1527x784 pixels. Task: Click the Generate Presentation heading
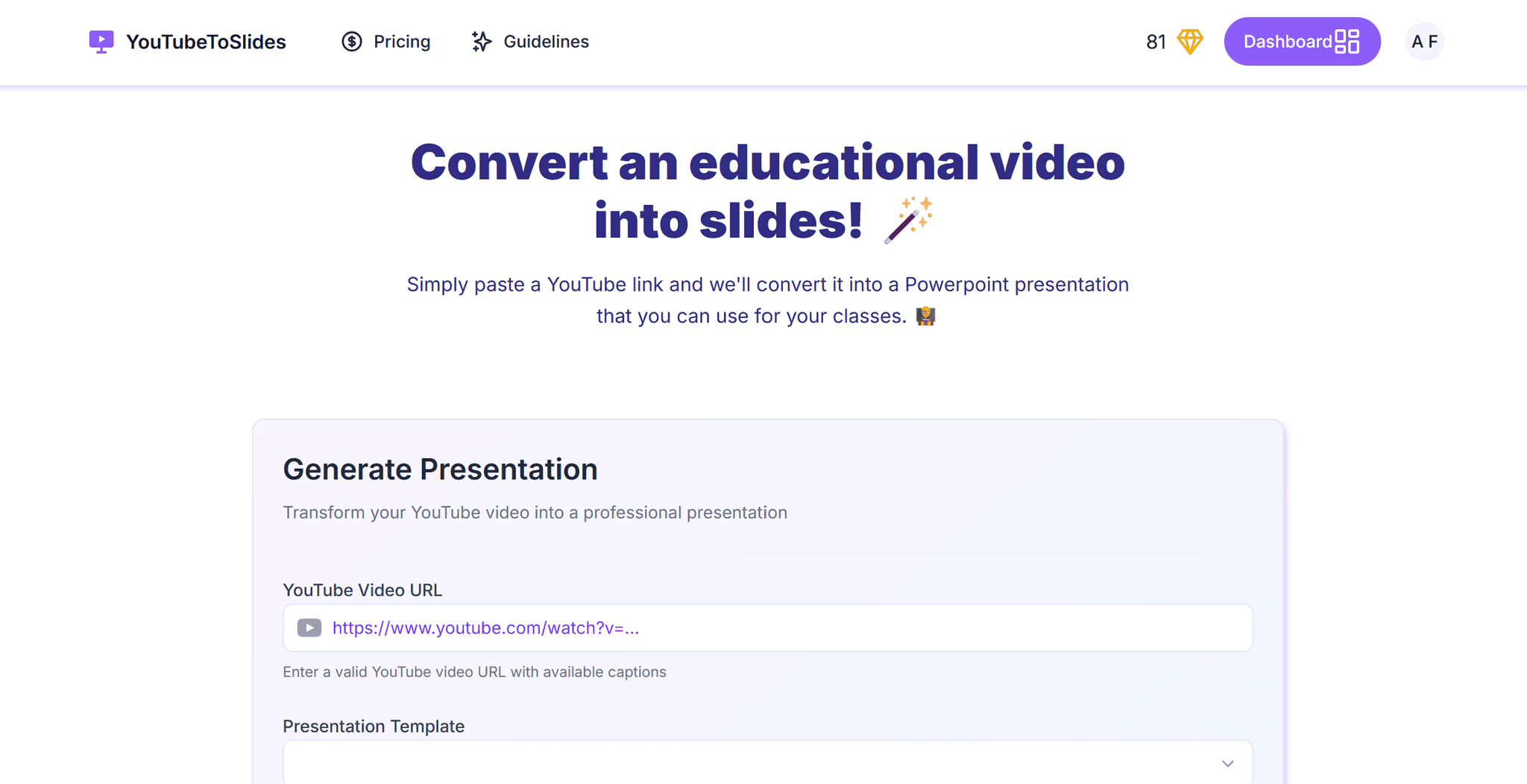(x=440, y=470)
